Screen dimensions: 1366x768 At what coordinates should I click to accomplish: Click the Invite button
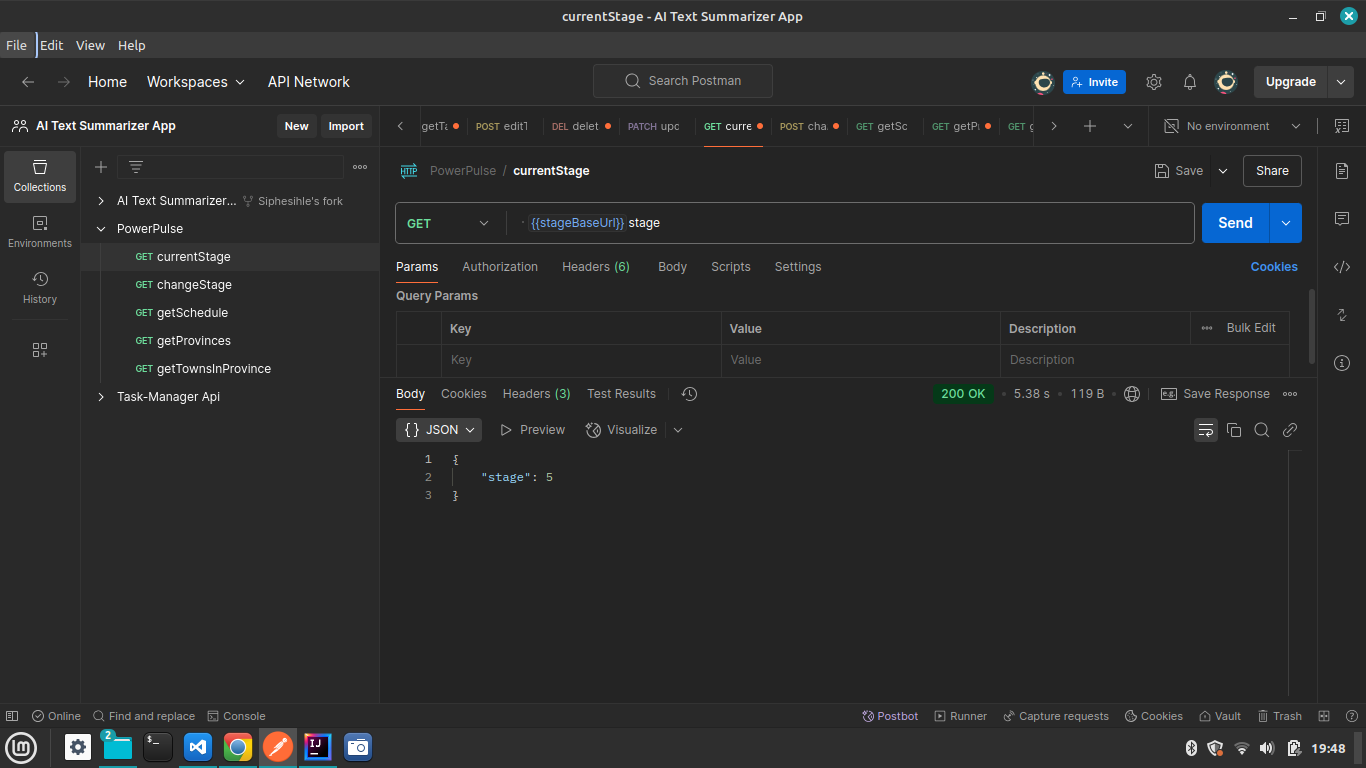point(1094,82)
